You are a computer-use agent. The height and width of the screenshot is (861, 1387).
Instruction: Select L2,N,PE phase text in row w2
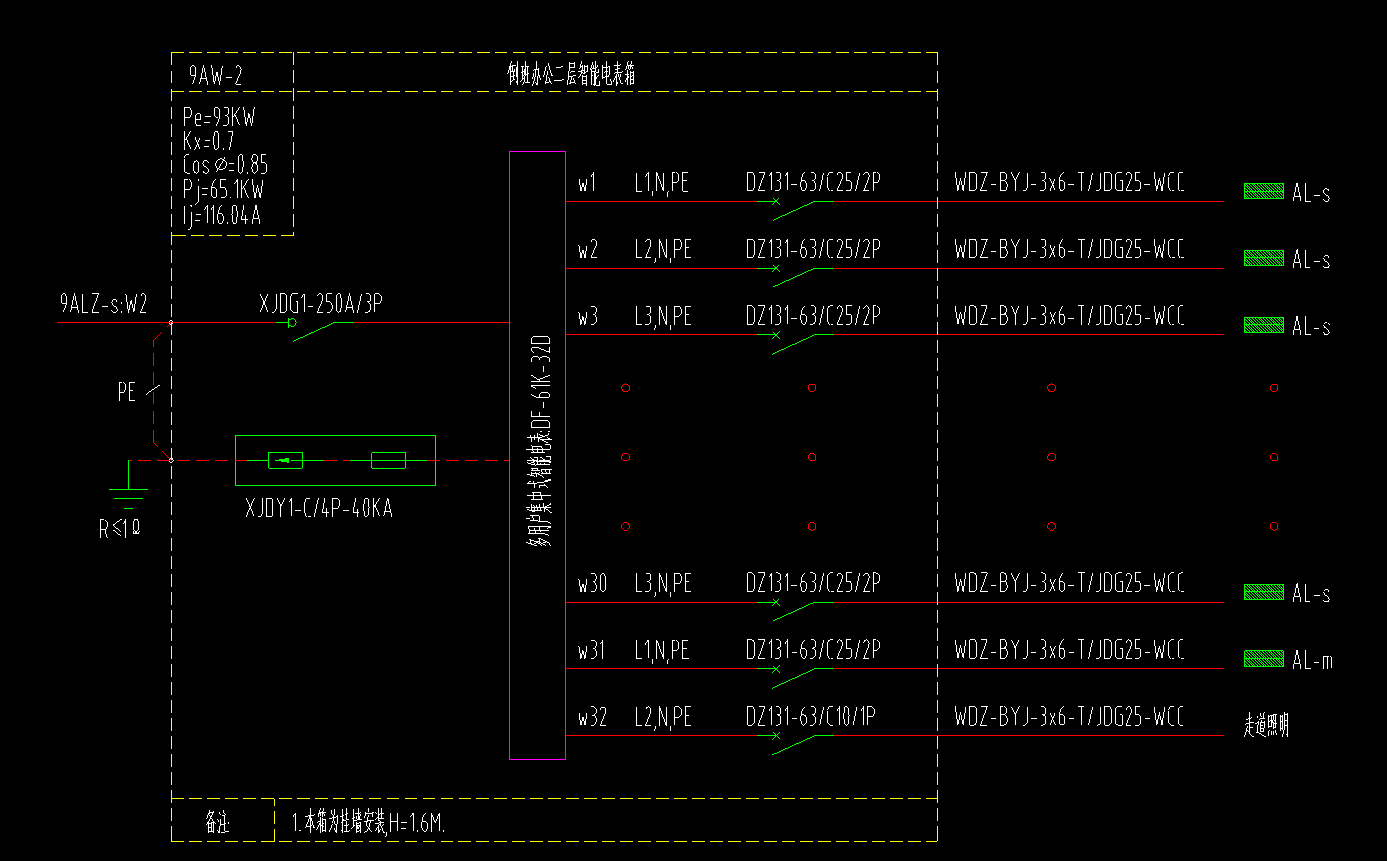coord(662,250)
